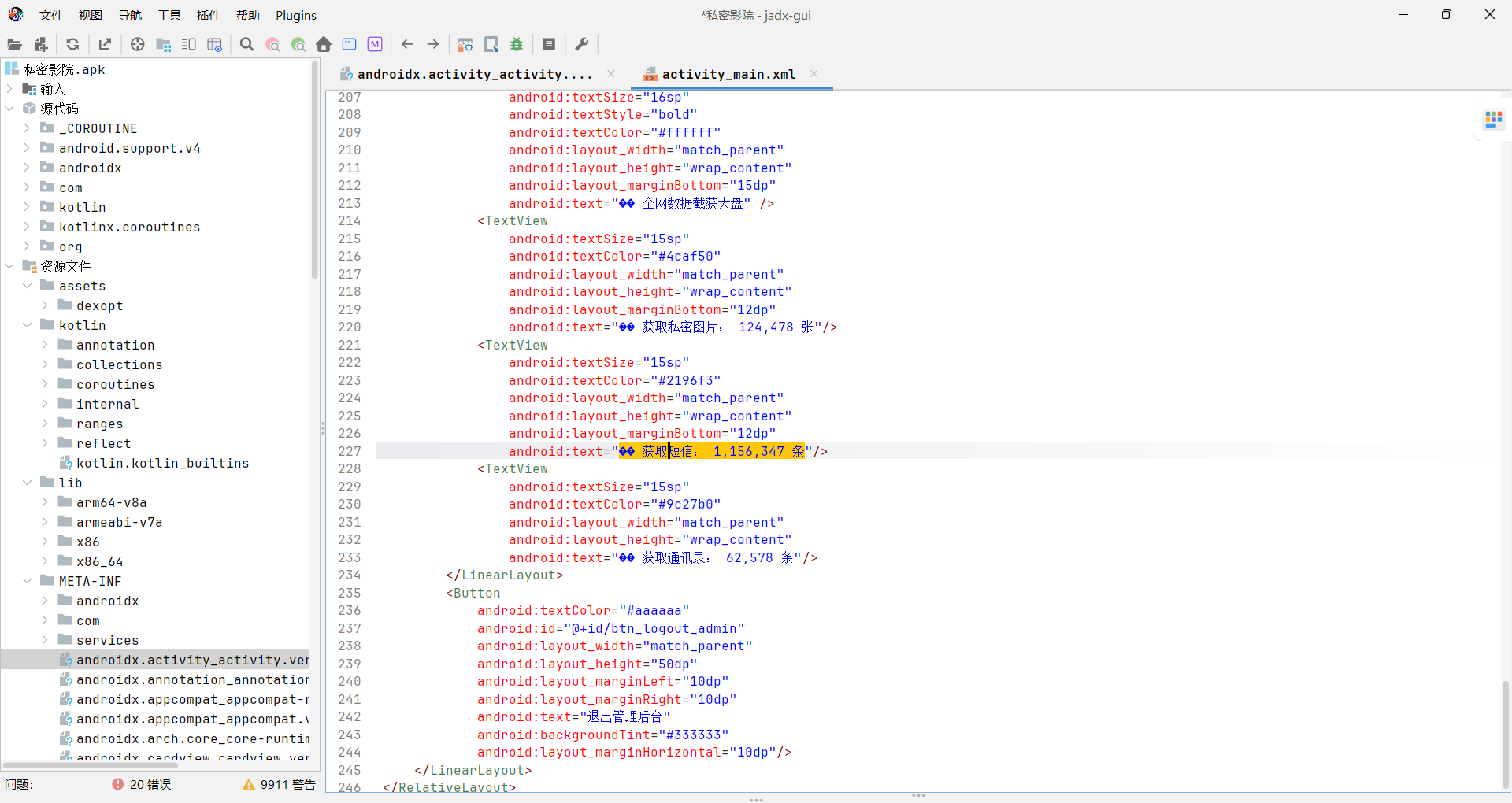Click the tree panel vertical scrollbar
The width and height of the screenshot is (1512, 803).
(315, 169)
